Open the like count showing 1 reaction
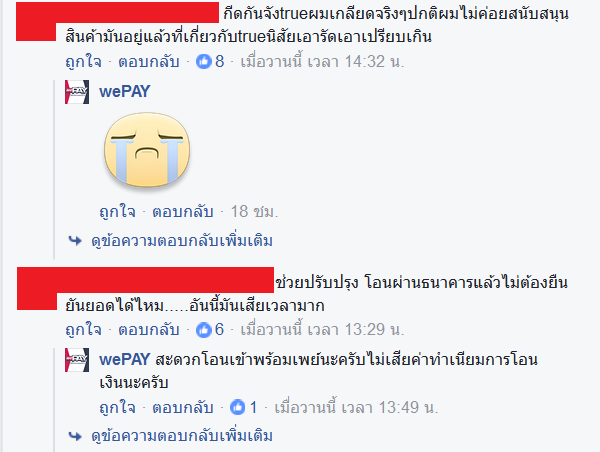The image size is (600, 452). pos(244,407)
